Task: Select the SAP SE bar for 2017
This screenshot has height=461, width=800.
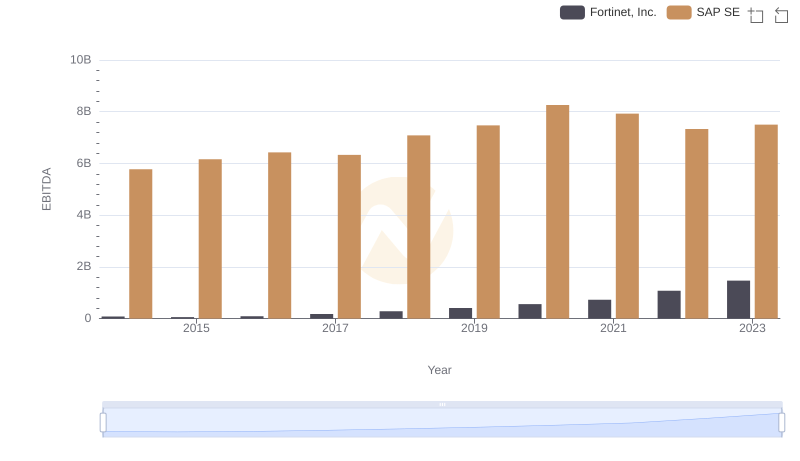Action: point(349,237)
